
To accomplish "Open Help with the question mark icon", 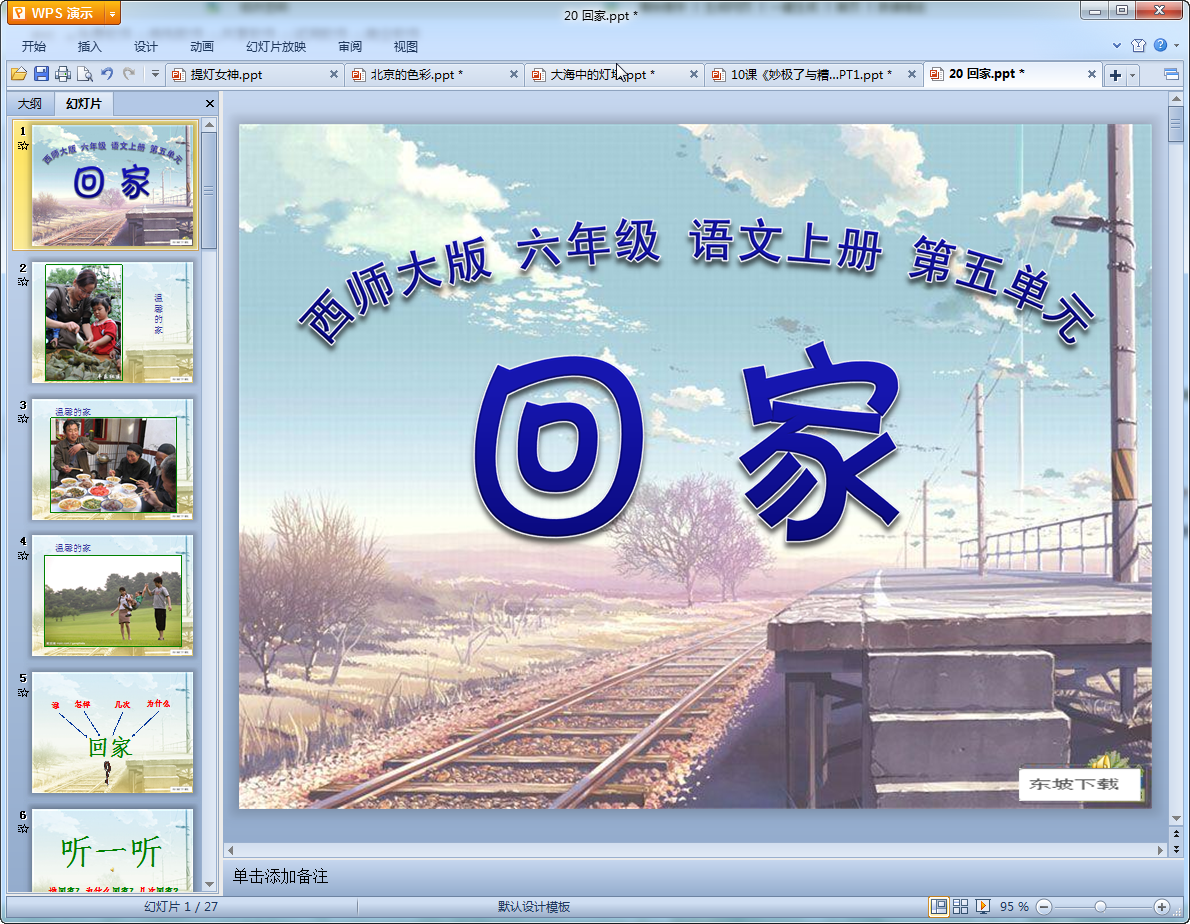I will click(1160, 46).
